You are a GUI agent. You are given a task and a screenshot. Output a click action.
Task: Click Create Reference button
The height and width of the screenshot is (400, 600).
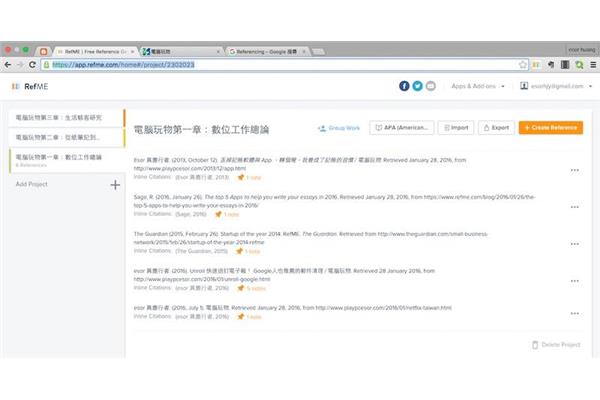point(551,128)
